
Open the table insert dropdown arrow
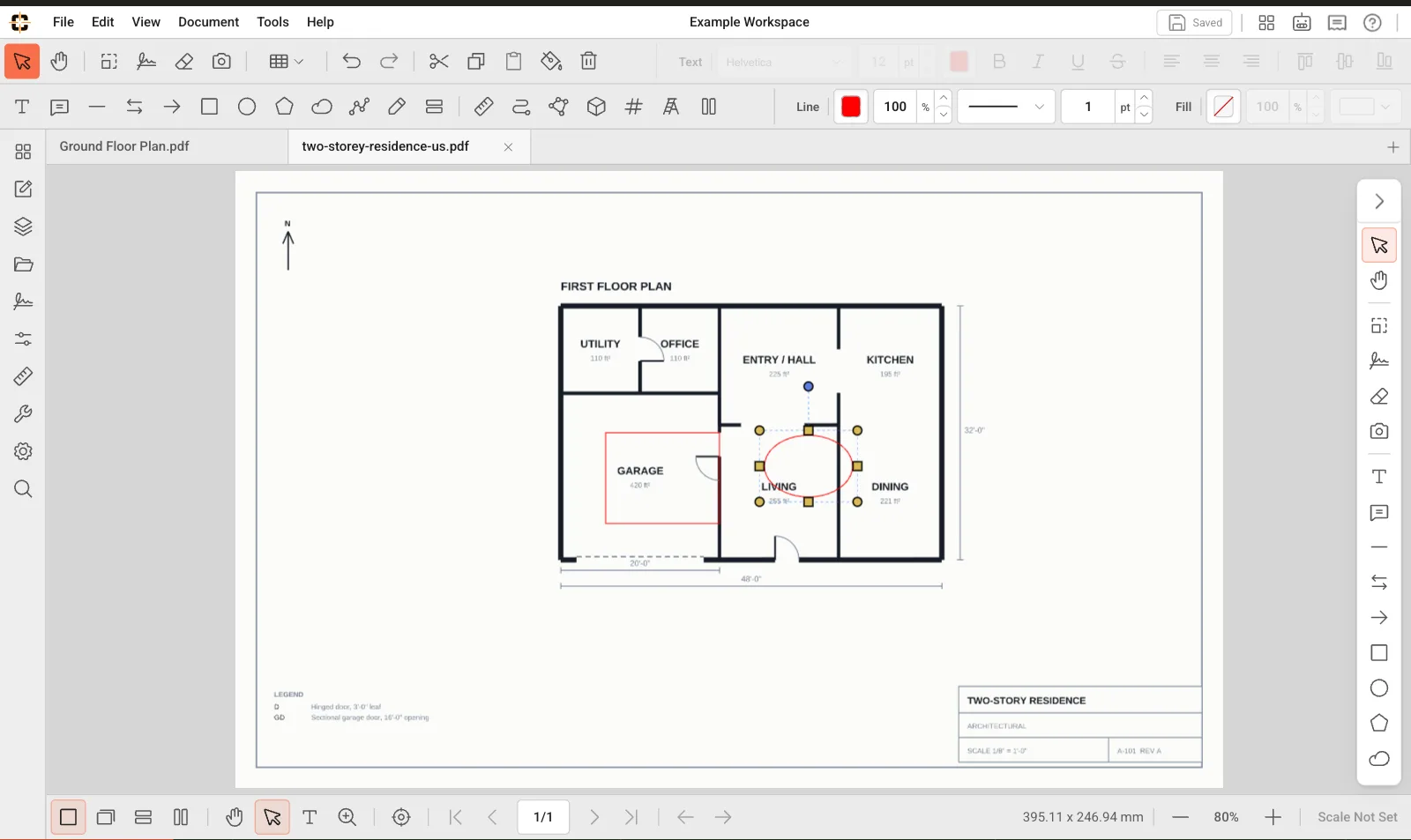299,62
